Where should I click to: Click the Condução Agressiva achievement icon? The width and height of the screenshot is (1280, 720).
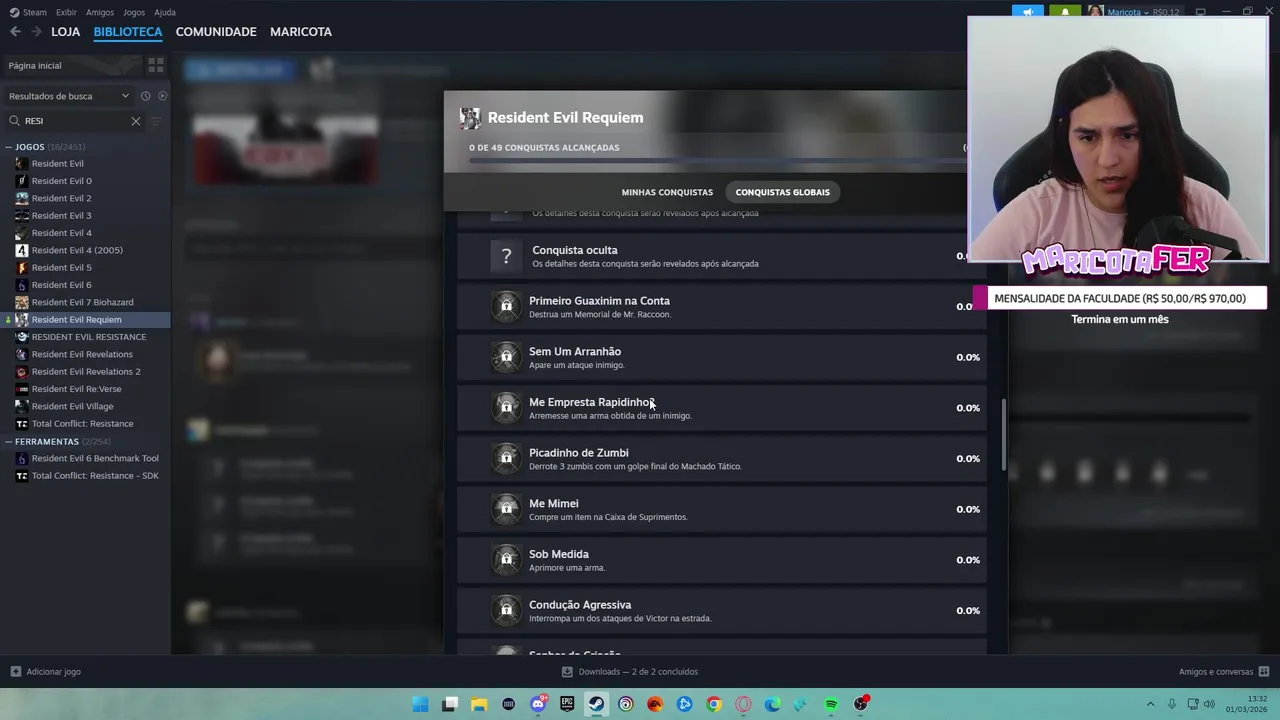[506, 610]
